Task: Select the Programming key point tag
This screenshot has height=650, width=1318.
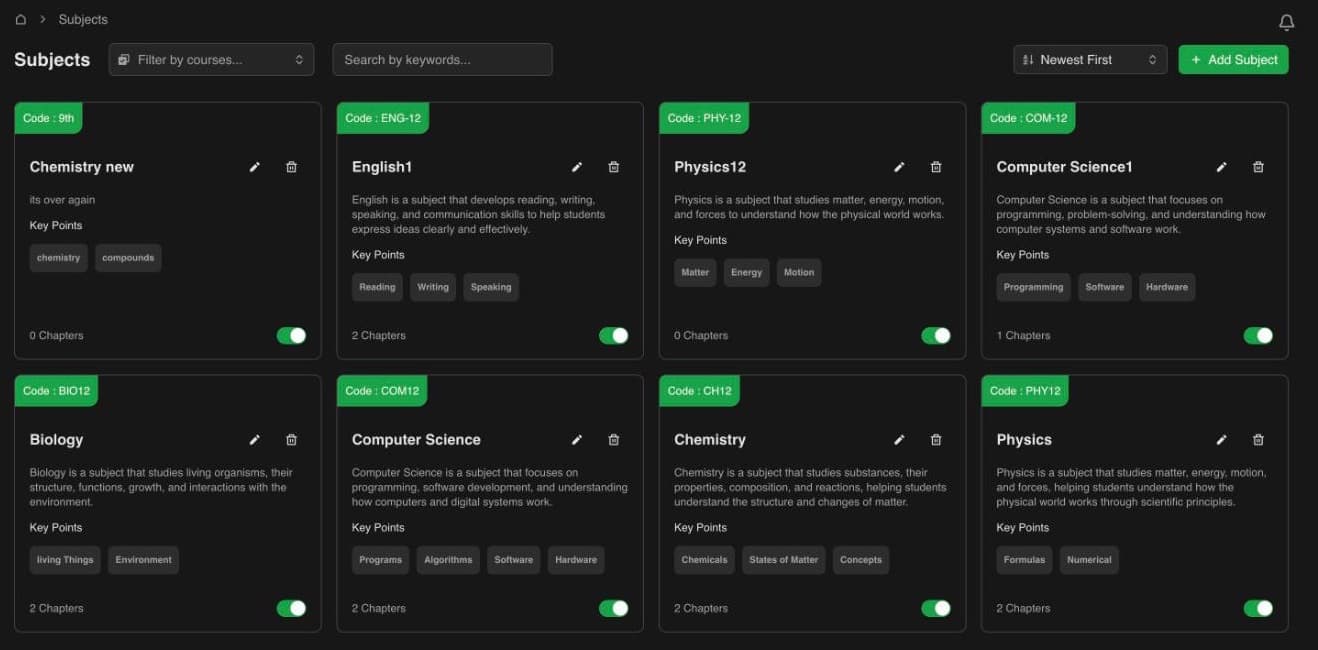Action: (x=1033, y=287)
